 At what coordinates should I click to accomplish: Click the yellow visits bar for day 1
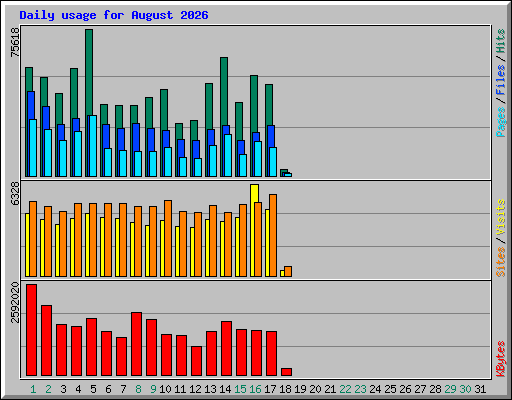coord(27,245)
